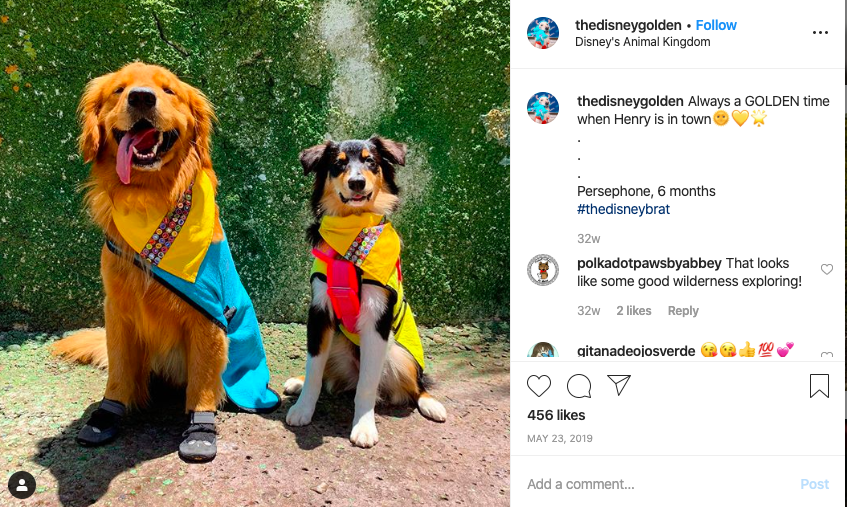Like gitanadeojosverde's comment heart
Screen dimensions: 847x507
(x=826, y=355)
